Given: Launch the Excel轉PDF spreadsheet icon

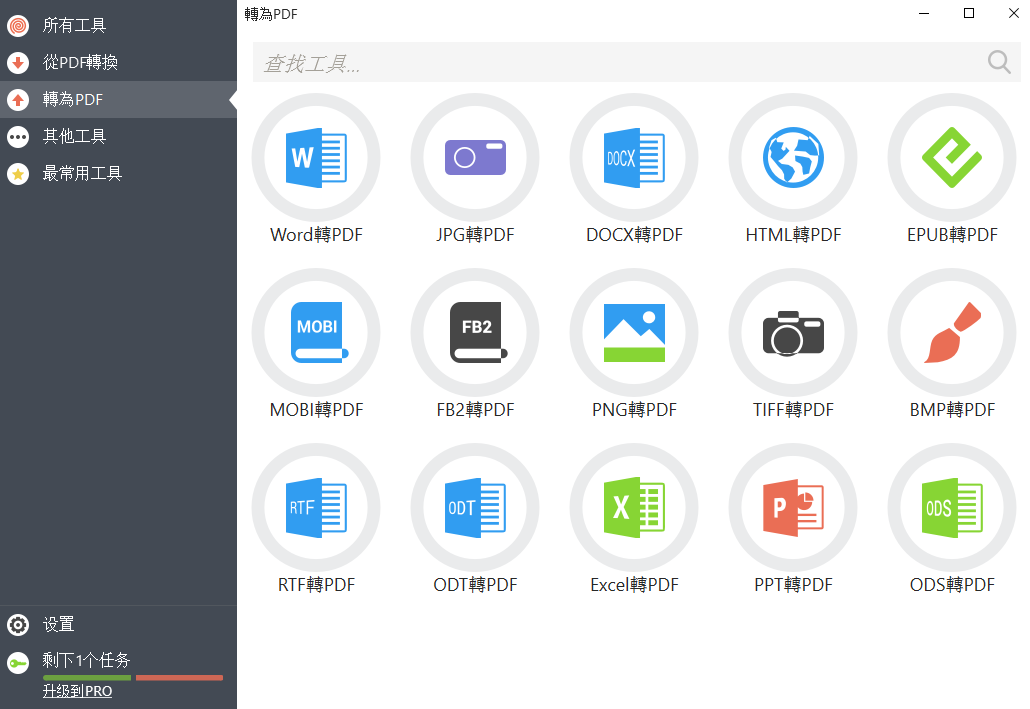Looking at the screenshot, I should pyautogui.click(x=634, y=507).
